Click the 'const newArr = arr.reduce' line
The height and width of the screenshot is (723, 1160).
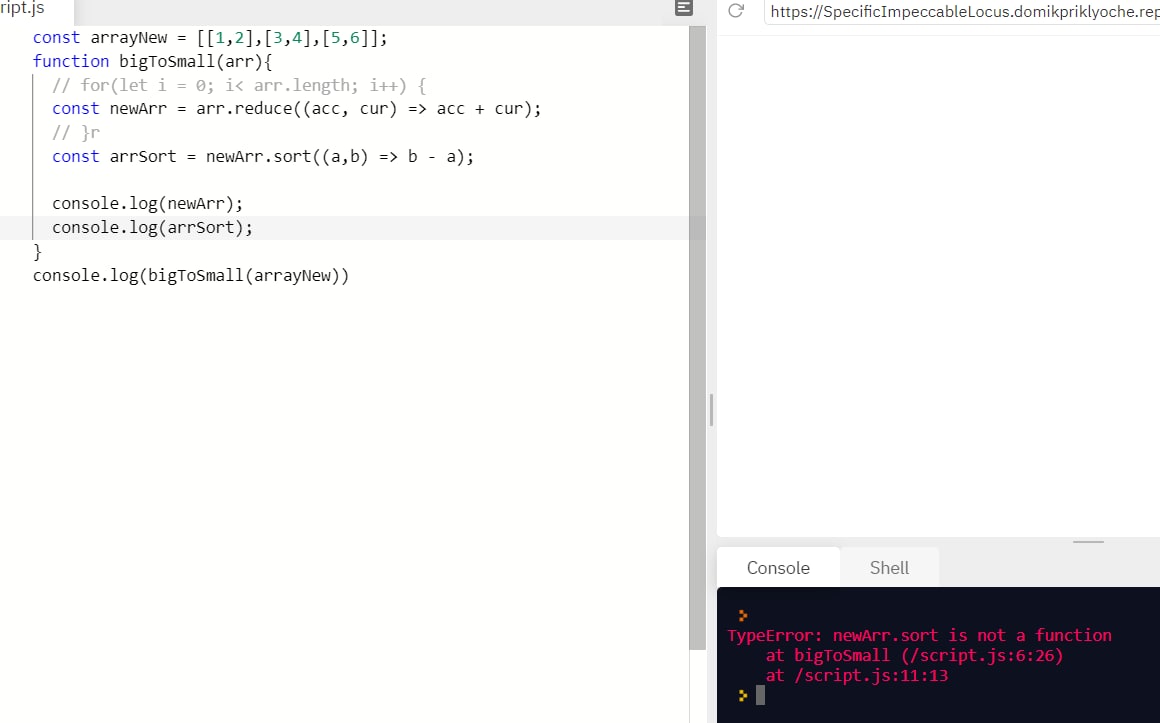[x=297, y=109]
